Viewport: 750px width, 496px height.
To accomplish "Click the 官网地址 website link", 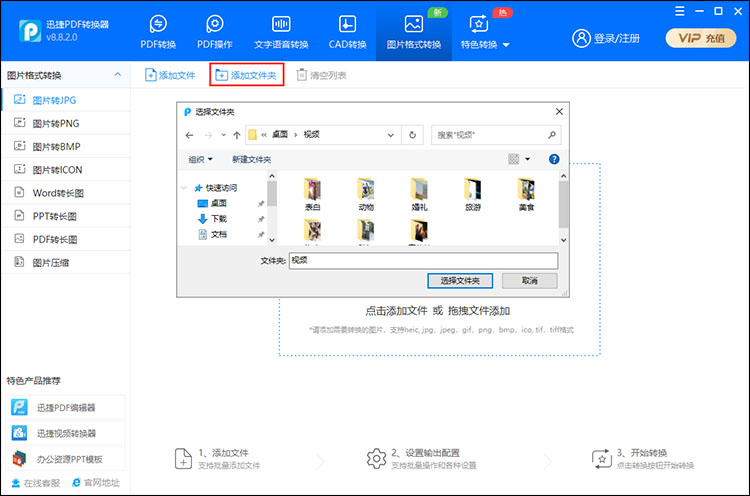I will [x=96, y=483].
